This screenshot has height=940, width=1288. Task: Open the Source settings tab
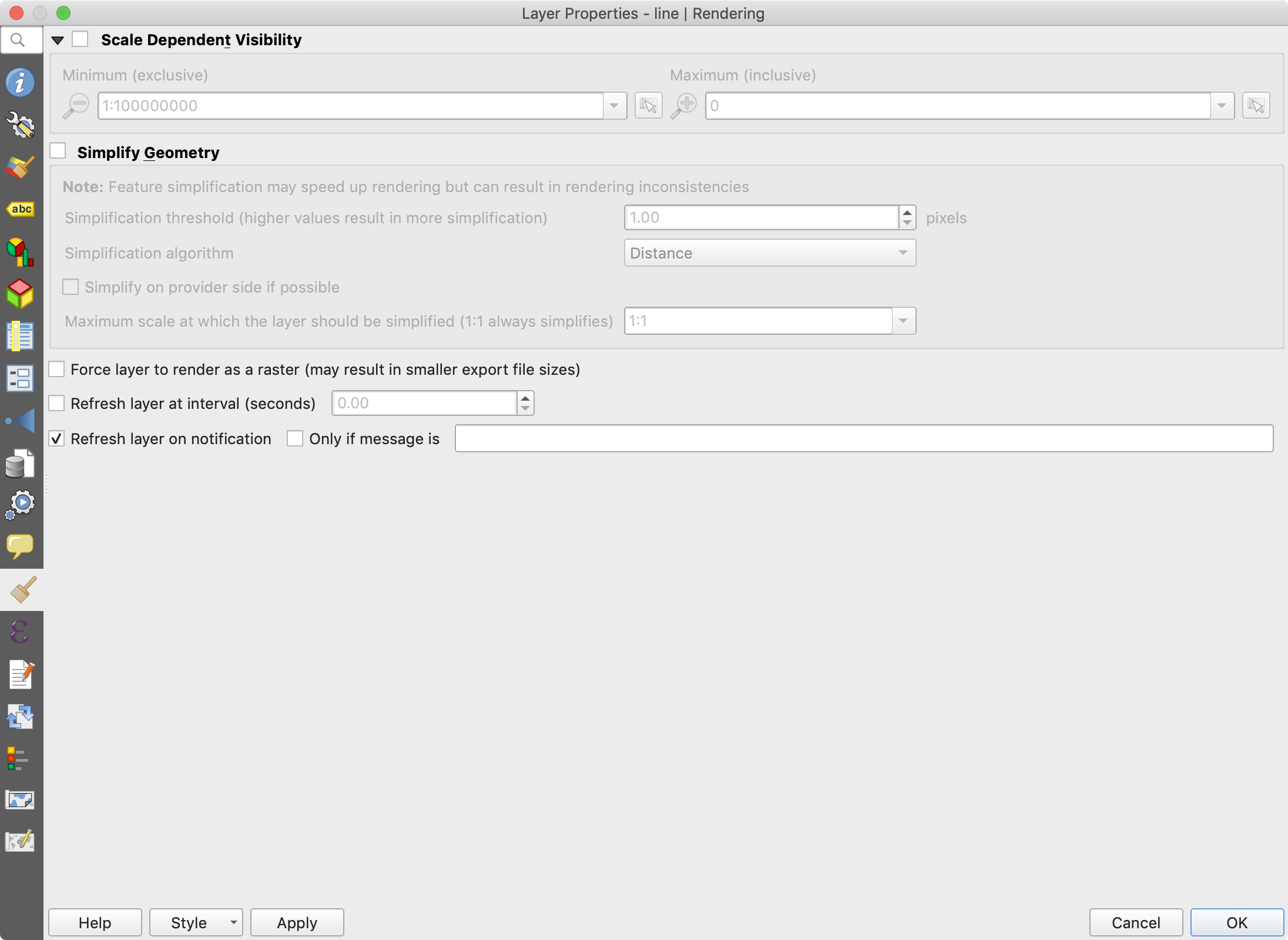pos(21,125)
